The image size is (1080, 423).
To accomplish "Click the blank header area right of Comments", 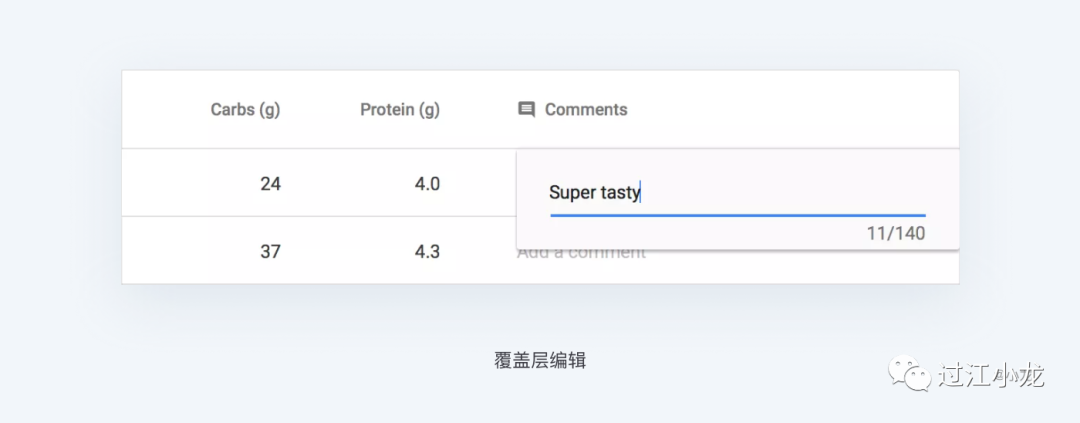I will pyautogui.click(x=792, y=110).
